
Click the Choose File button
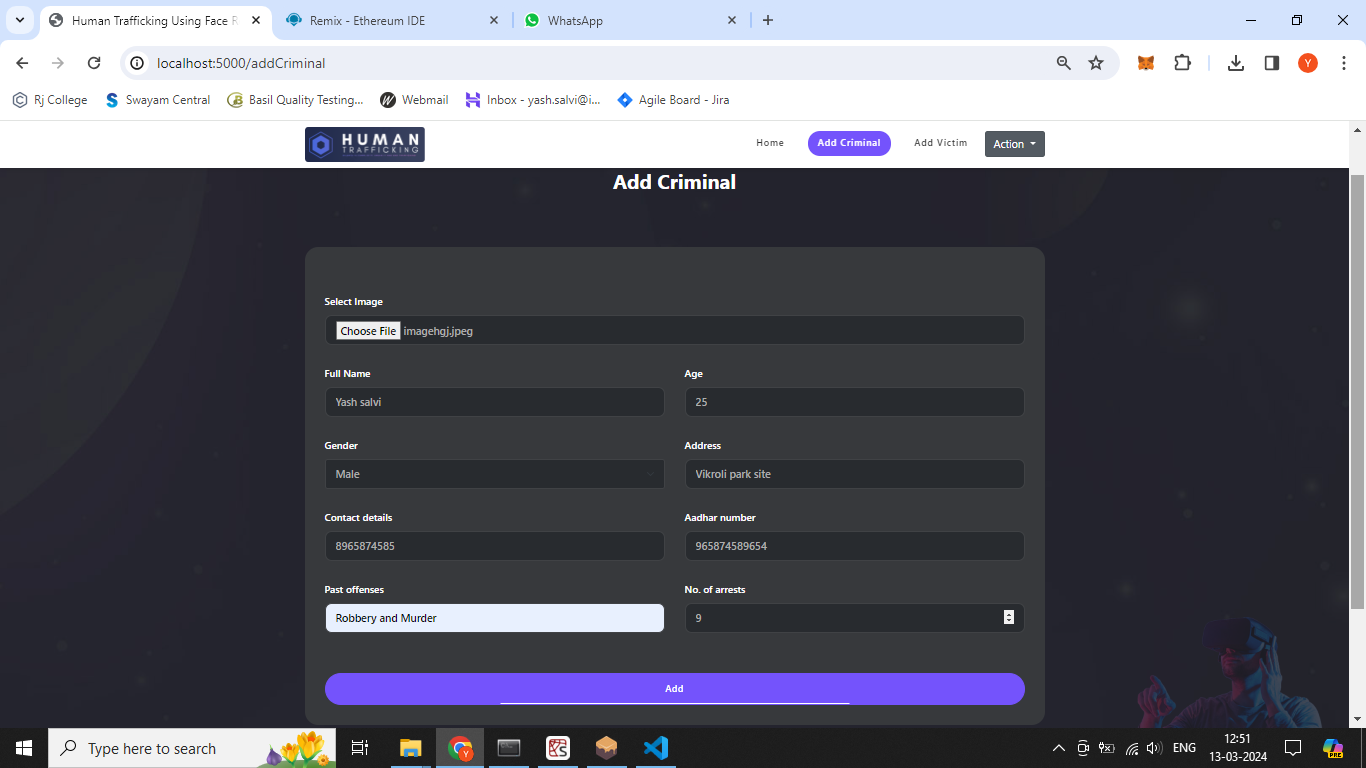point(368,331)
